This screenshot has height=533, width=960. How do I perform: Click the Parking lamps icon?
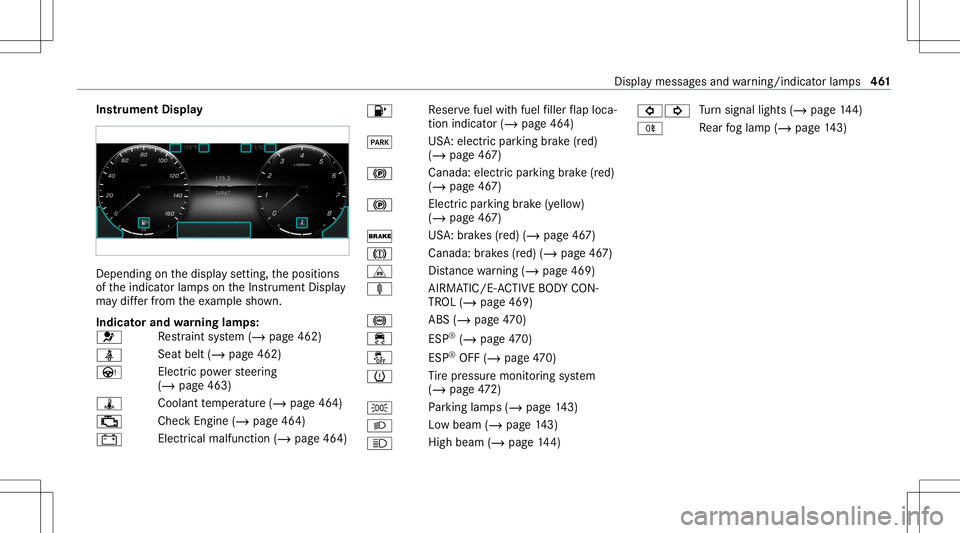(x=380, y=408)
